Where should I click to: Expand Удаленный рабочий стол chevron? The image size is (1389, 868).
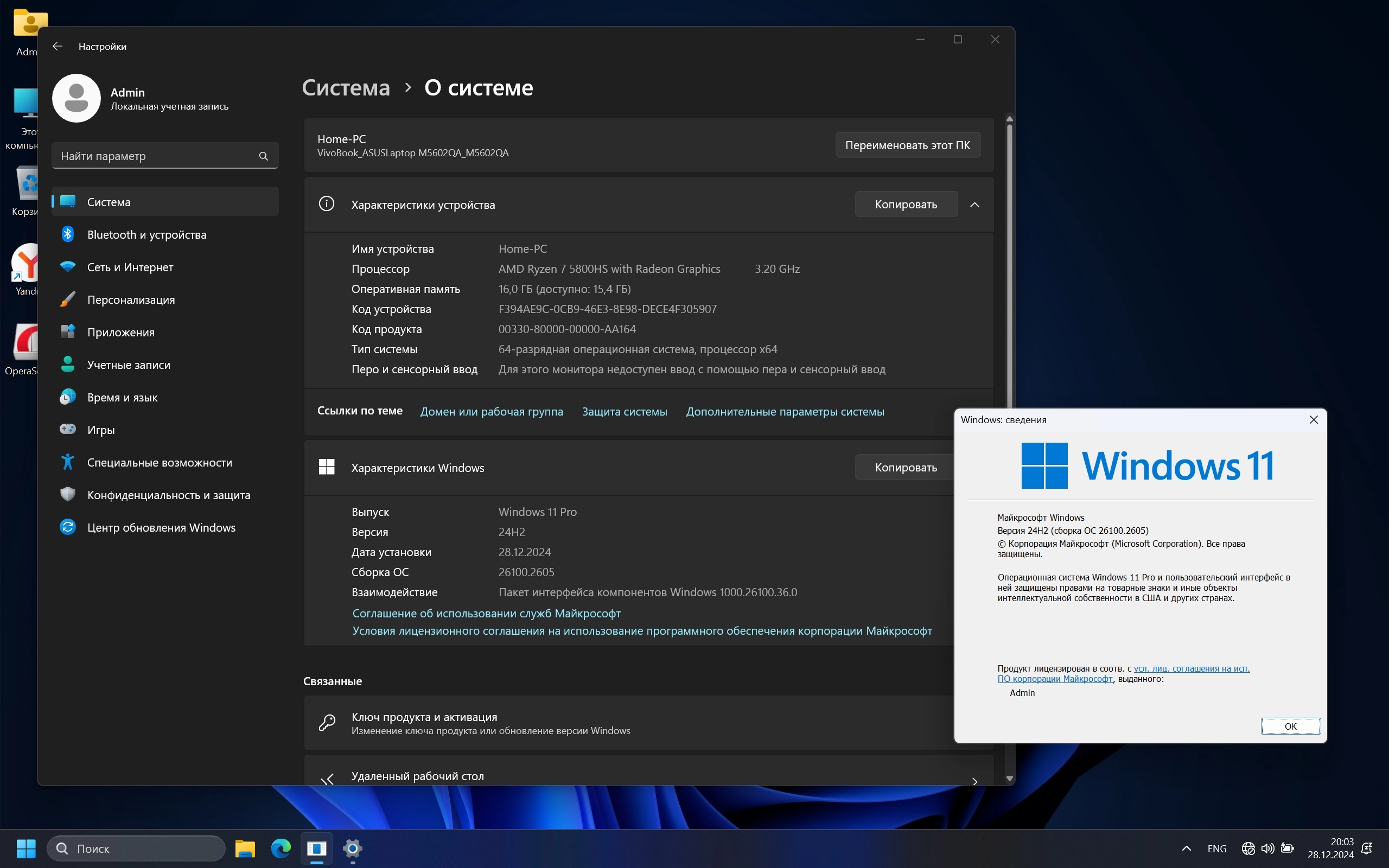(974, 781)
